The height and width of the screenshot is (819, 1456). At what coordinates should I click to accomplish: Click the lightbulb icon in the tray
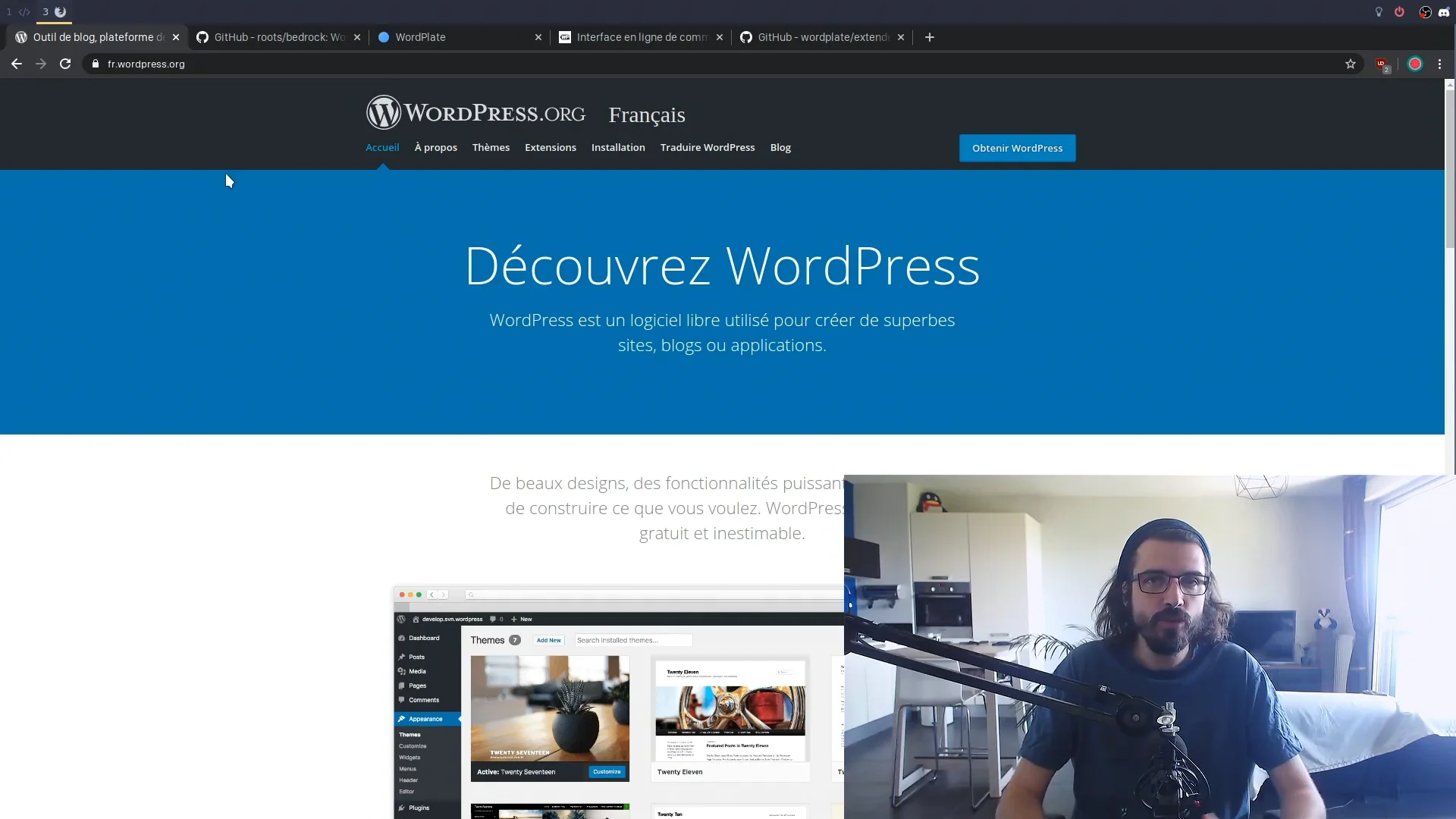[1378, 11]
